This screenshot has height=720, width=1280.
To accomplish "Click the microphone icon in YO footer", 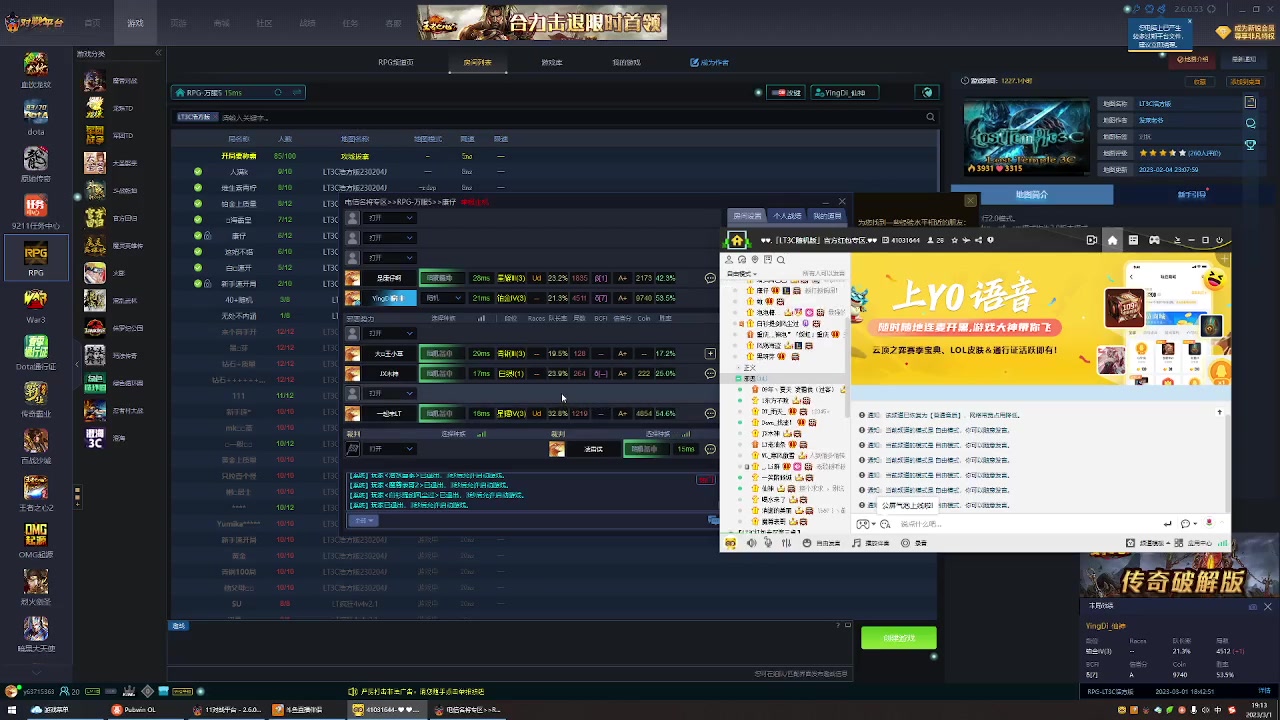I will (768, 543).
